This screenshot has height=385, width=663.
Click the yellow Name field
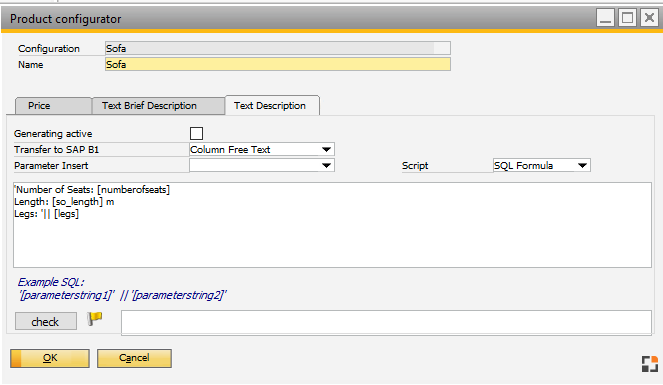(x=277, y=64)
